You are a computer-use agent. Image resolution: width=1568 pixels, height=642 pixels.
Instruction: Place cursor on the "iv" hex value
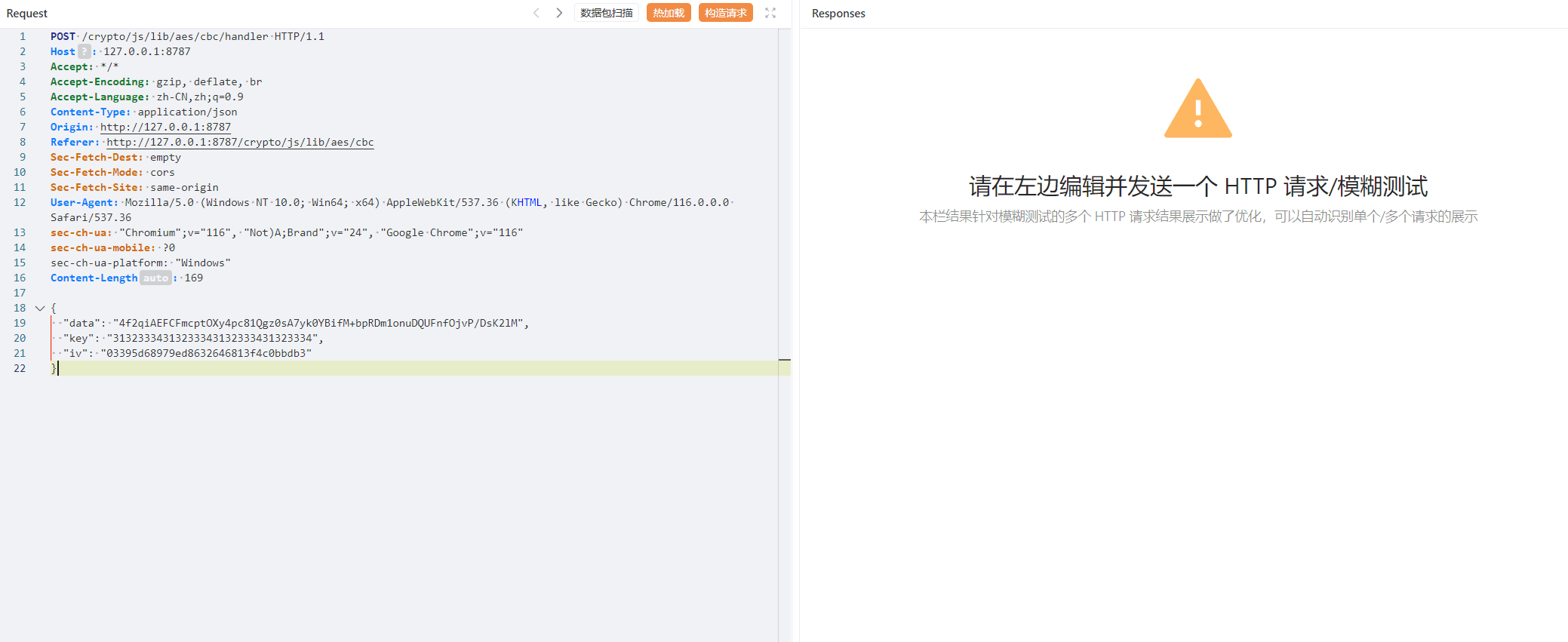pos(205,353)
